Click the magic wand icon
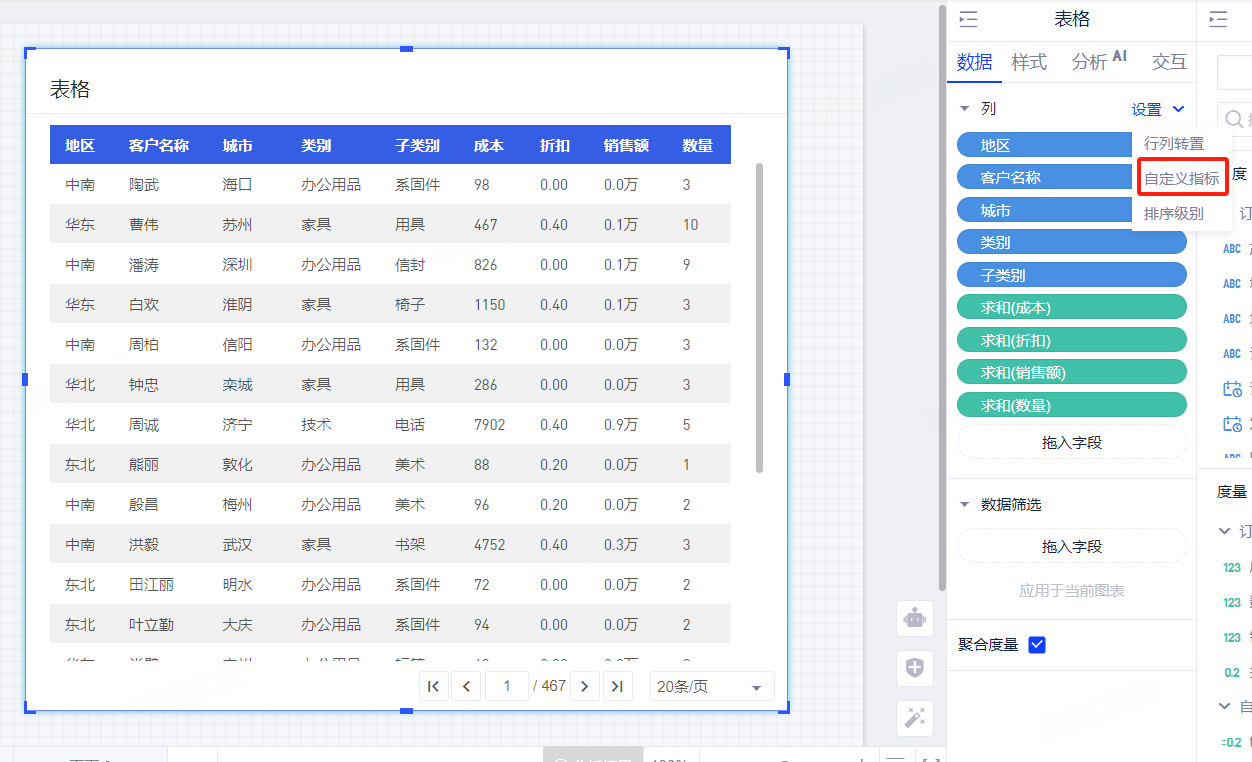 (x=914, y=717)
